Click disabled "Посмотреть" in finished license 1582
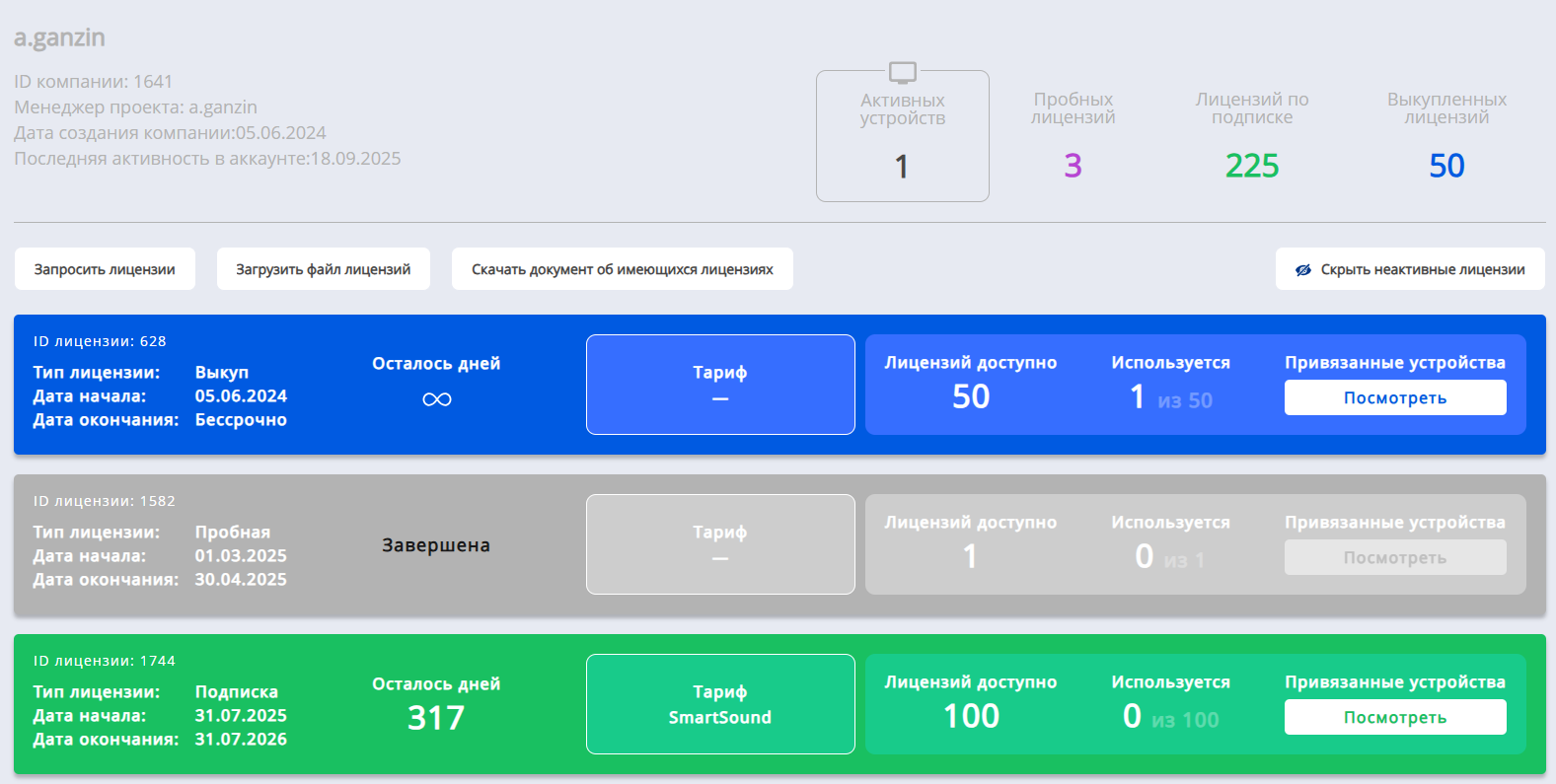The height and width of the screenshot is (784, 1556). point(1394,557)
